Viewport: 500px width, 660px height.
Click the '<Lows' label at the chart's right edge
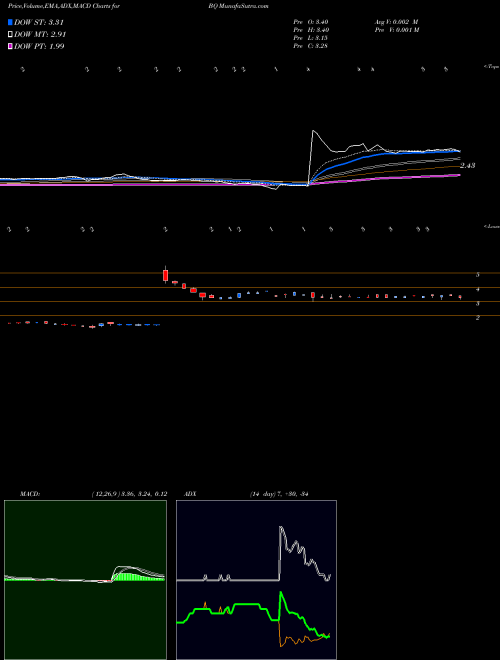(491, 226)
